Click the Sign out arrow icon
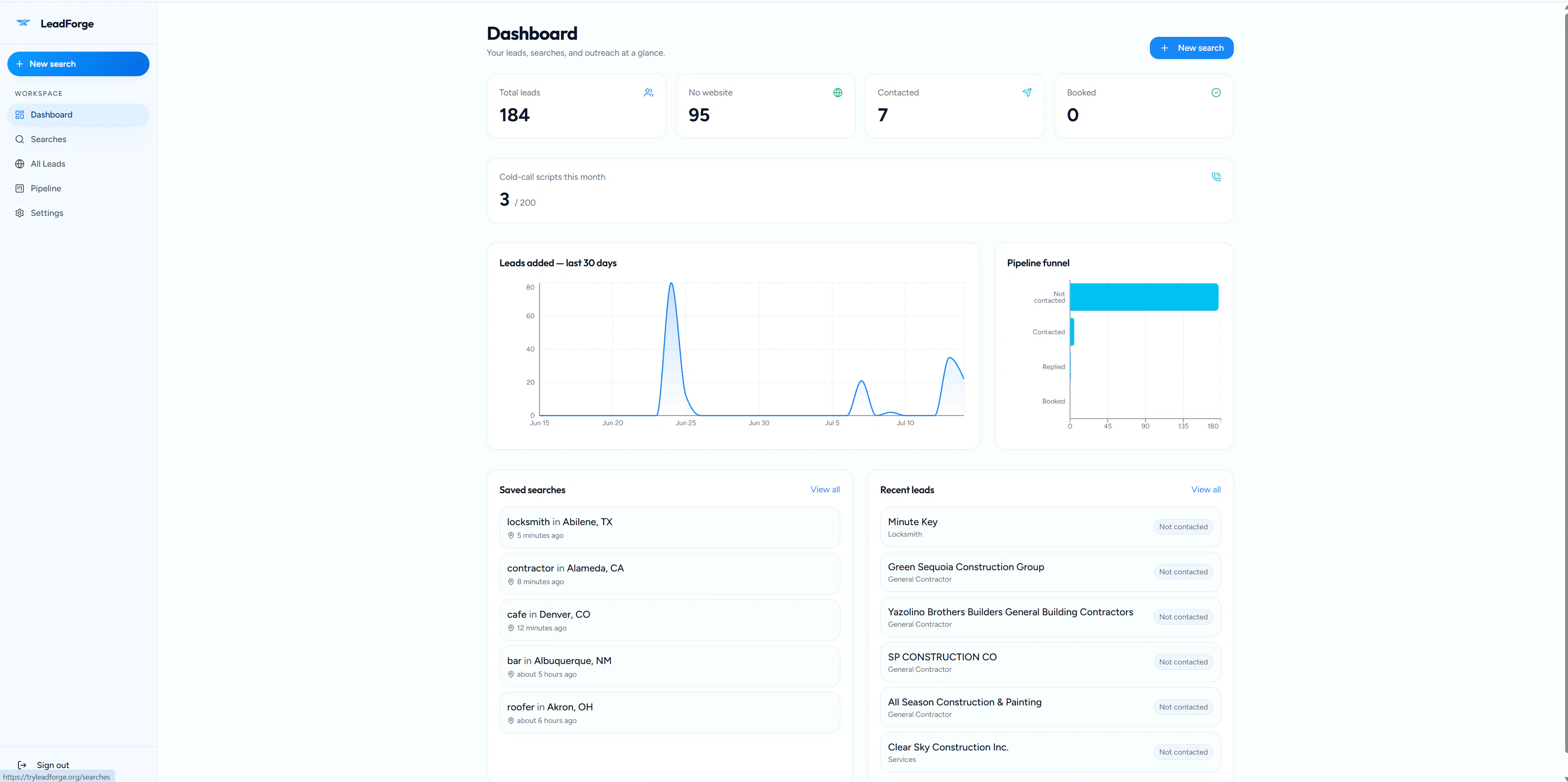The height and width of the screenshot is (782, 1568). (x=22, y=765)
